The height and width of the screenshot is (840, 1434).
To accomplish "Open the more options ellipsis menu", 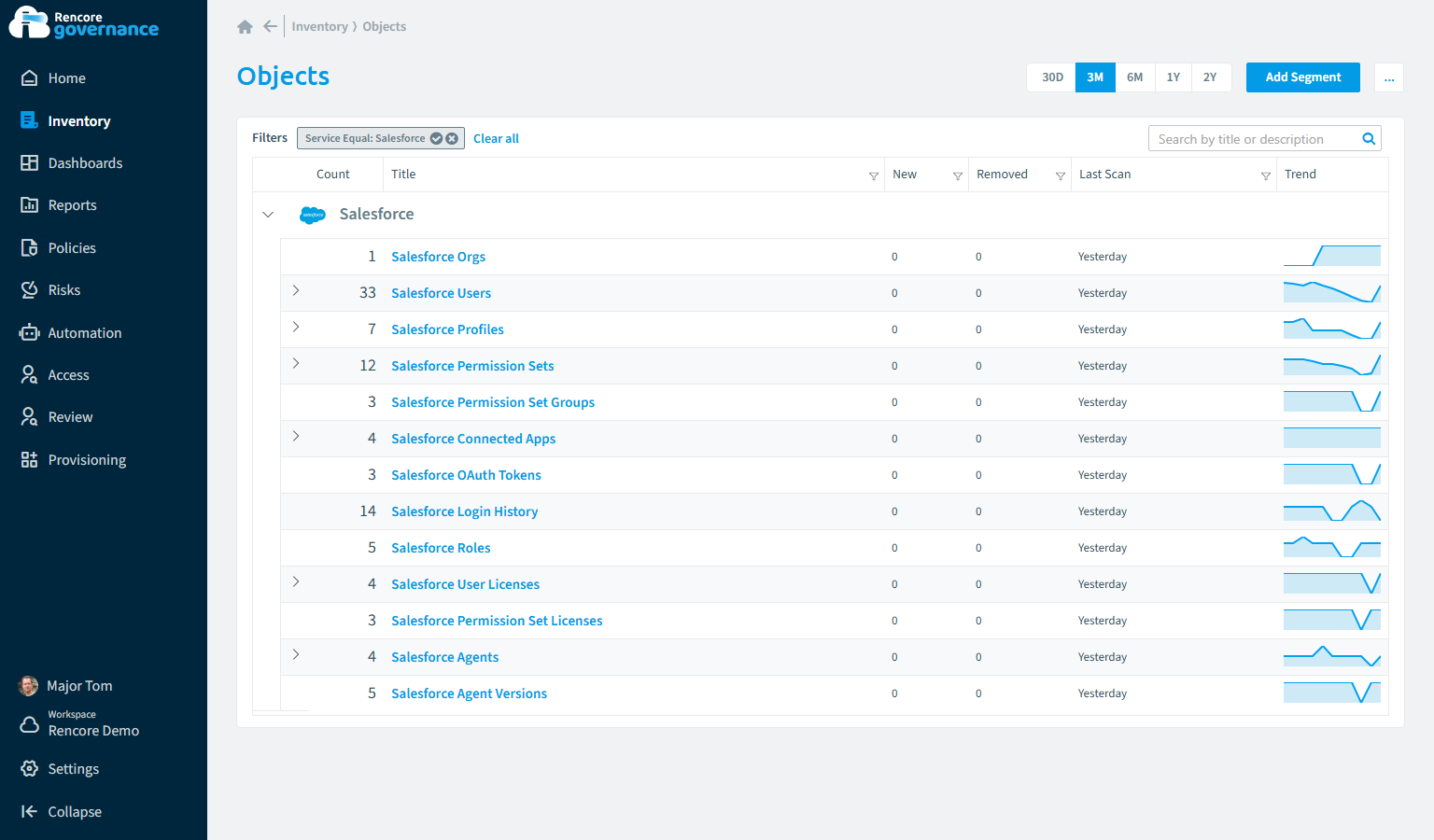I will 1389,77.
